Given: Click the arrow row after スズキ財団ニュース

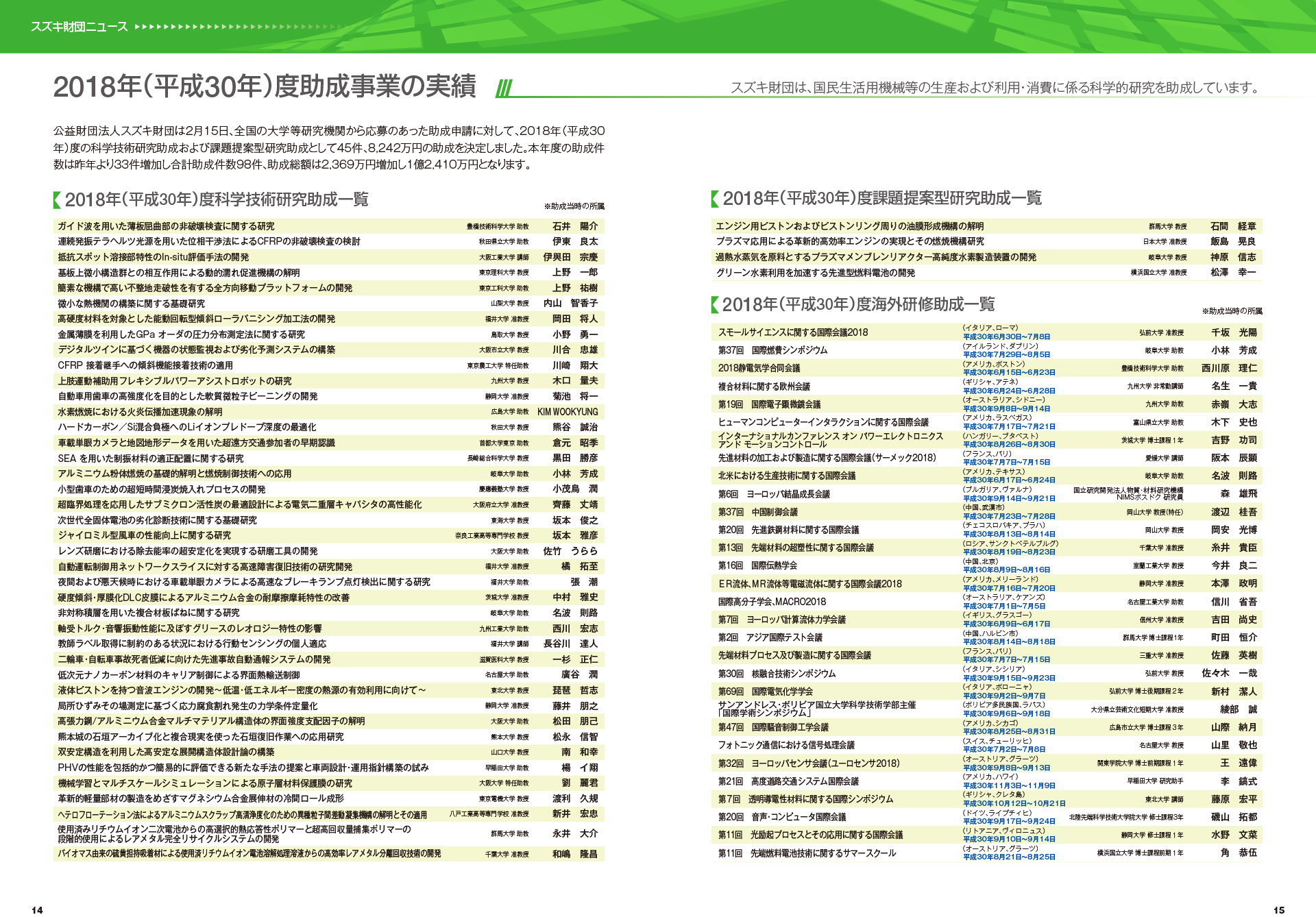Looking at the screenshot, I should 240,27.
